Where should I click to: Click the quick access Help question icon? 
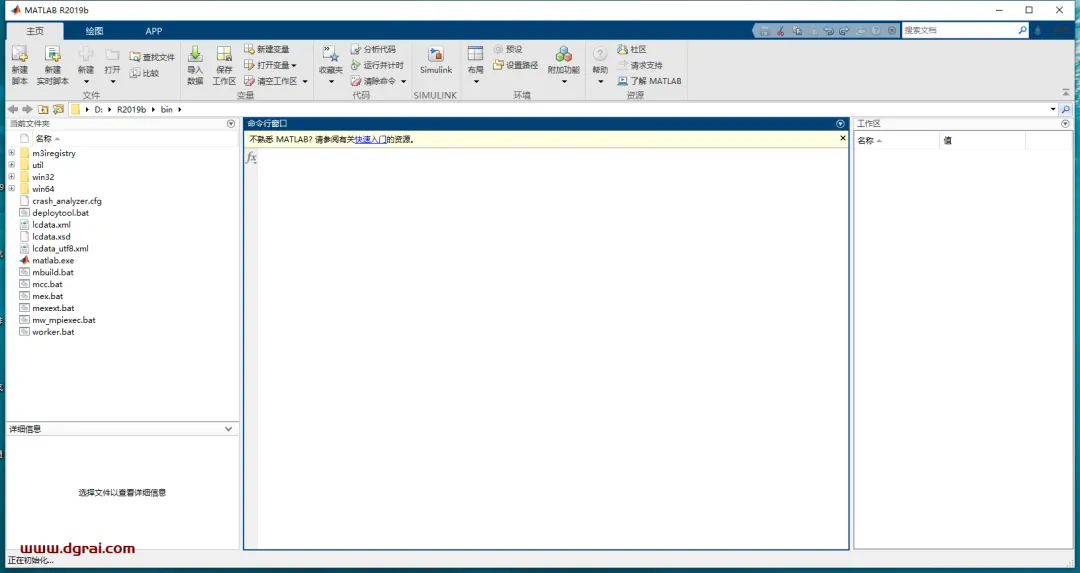click(876, 31)
